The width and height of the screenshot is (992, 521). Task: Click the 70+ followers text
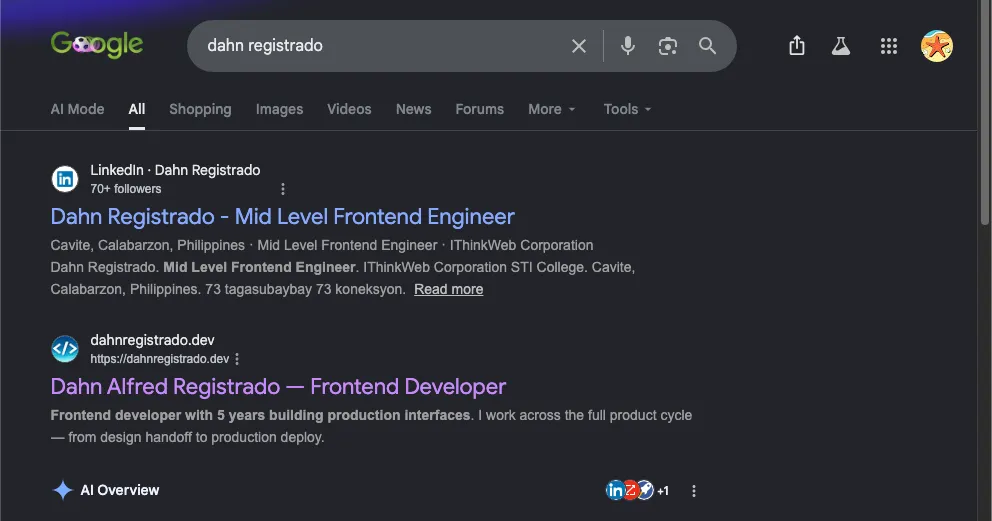point(125,189)
